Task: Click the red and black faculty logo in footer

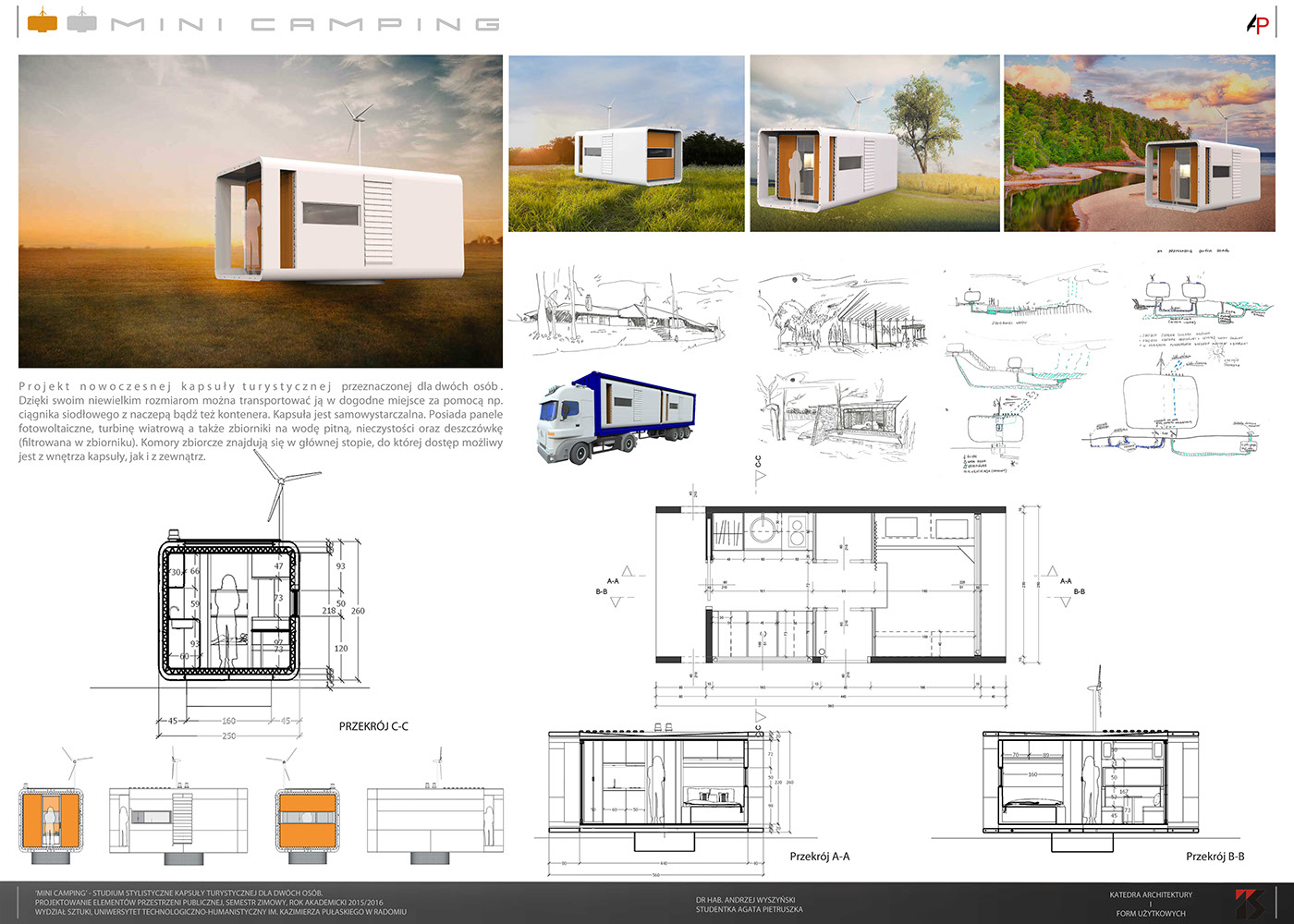Action: coord(1251,905)
